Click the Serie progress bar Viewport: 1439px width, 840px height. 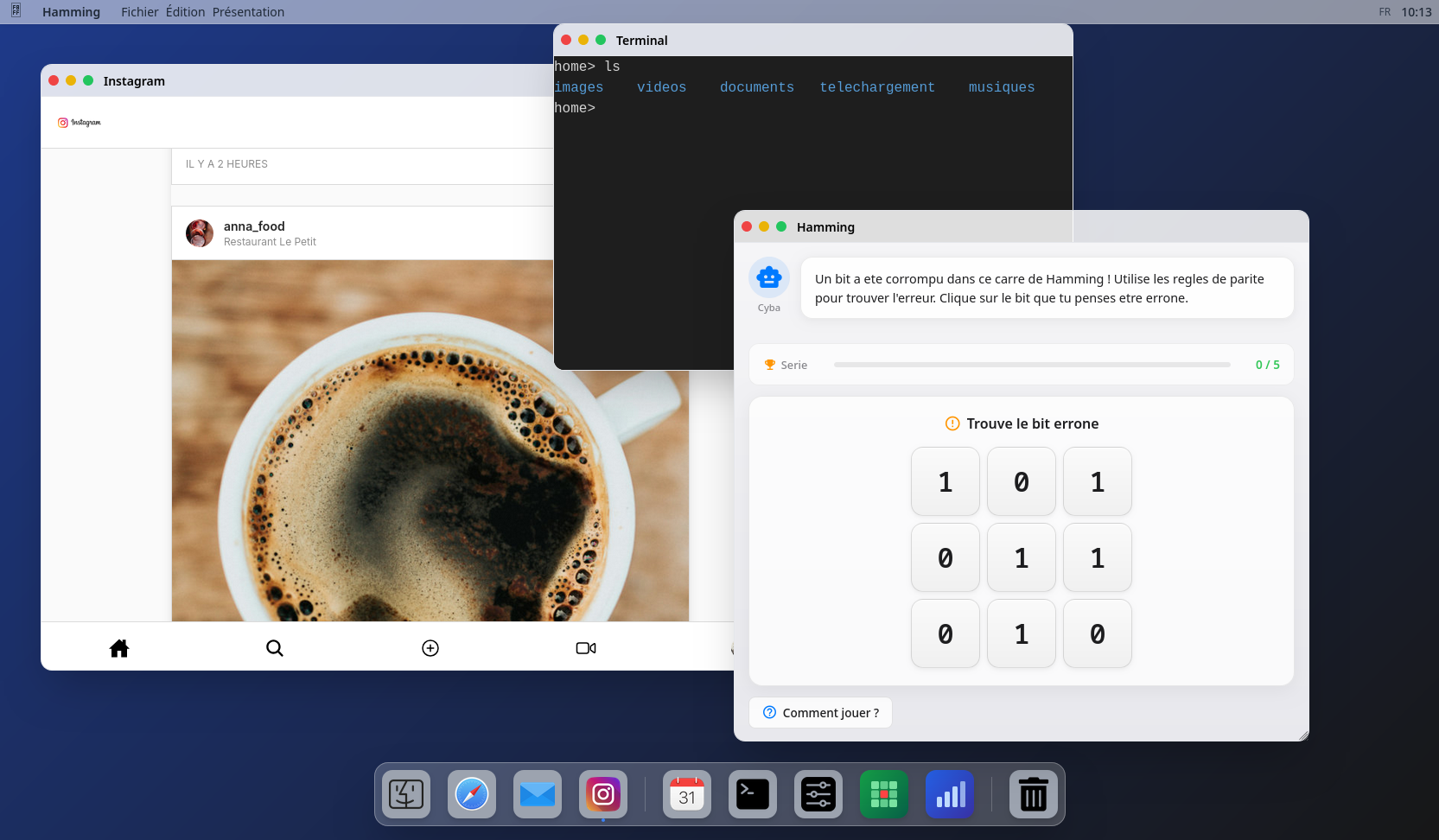point(1032,365)
